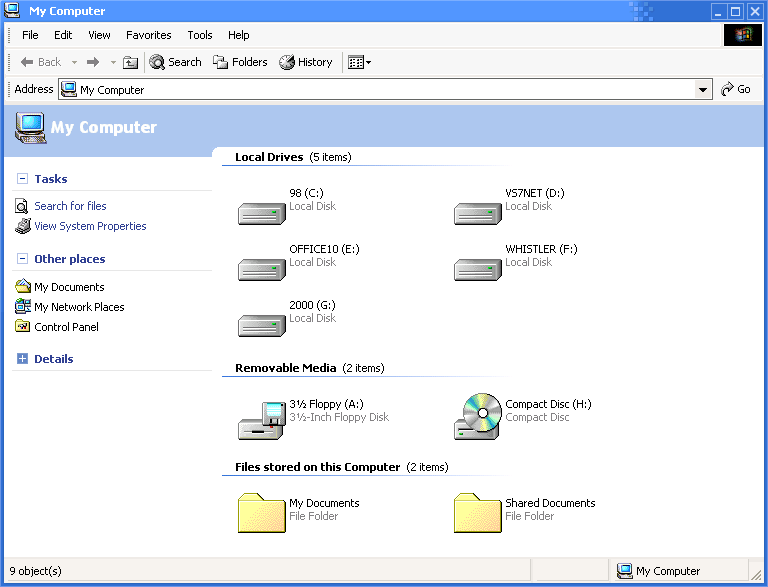Click Files stored on this Computer header

341,467
